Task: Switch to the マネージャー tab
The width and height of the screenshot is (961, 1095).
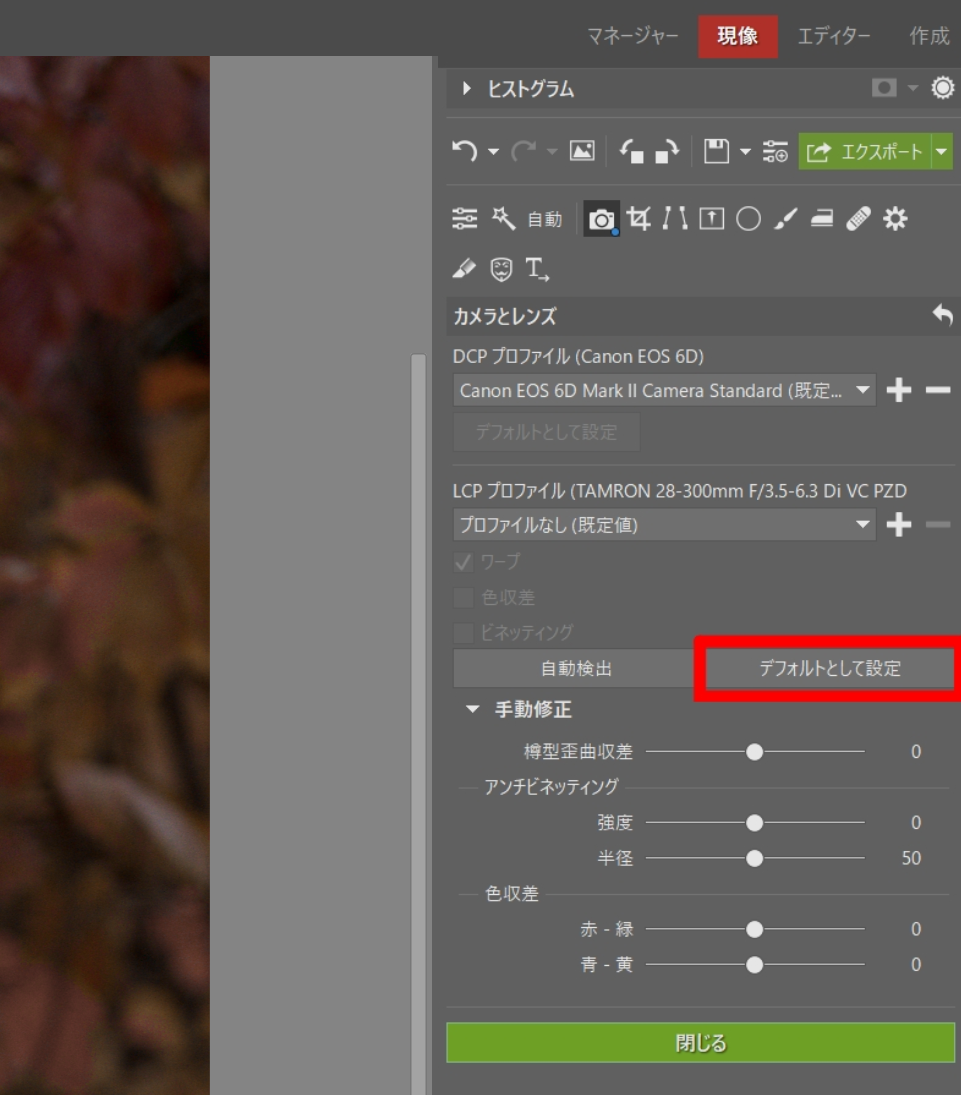Action: pos(632,36)
